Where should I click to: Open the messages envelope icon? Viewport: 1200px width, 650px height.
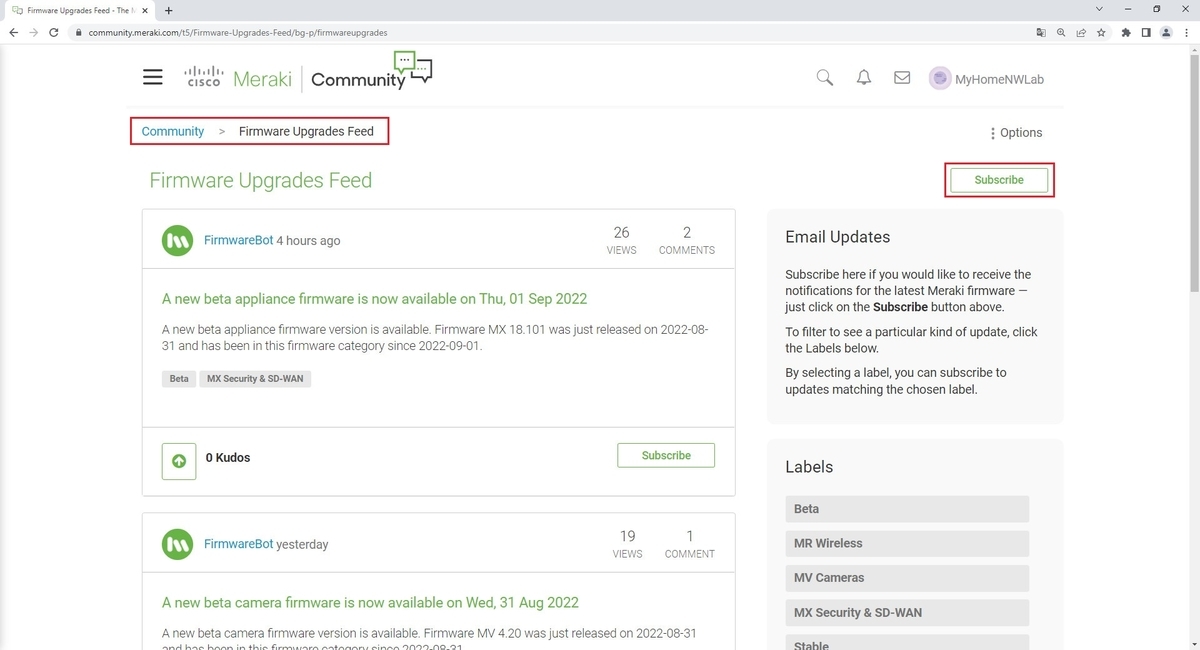(x=902, y=78)
